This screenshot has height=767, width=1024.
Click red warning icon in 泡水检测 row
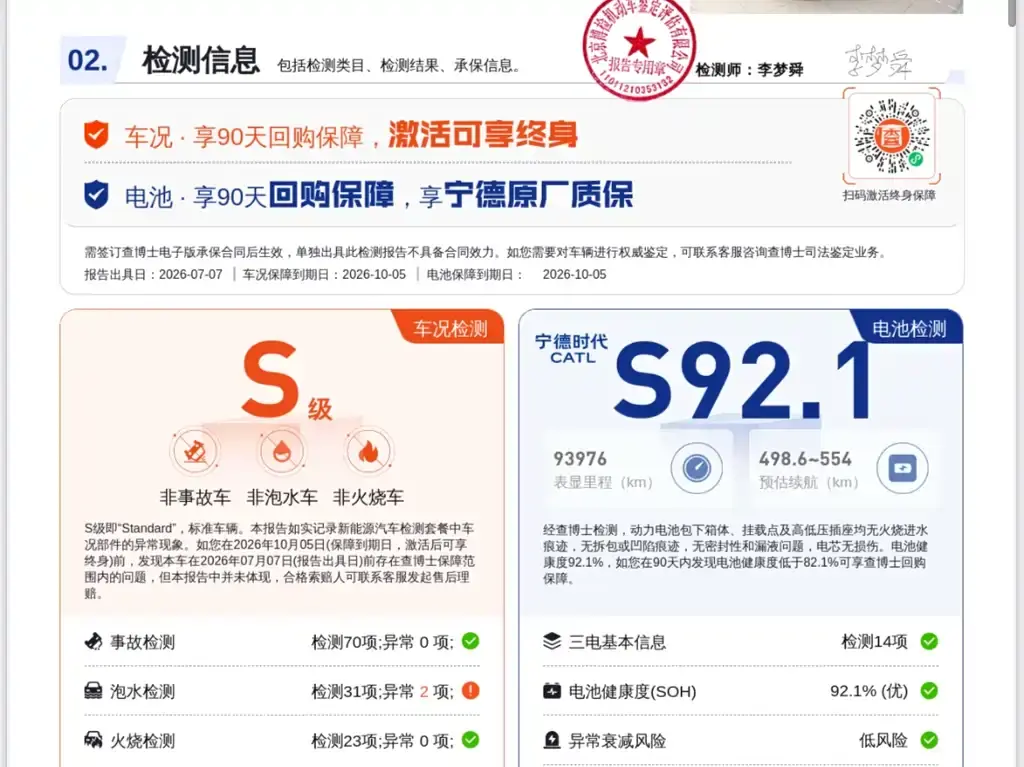[x=470, y=691]
